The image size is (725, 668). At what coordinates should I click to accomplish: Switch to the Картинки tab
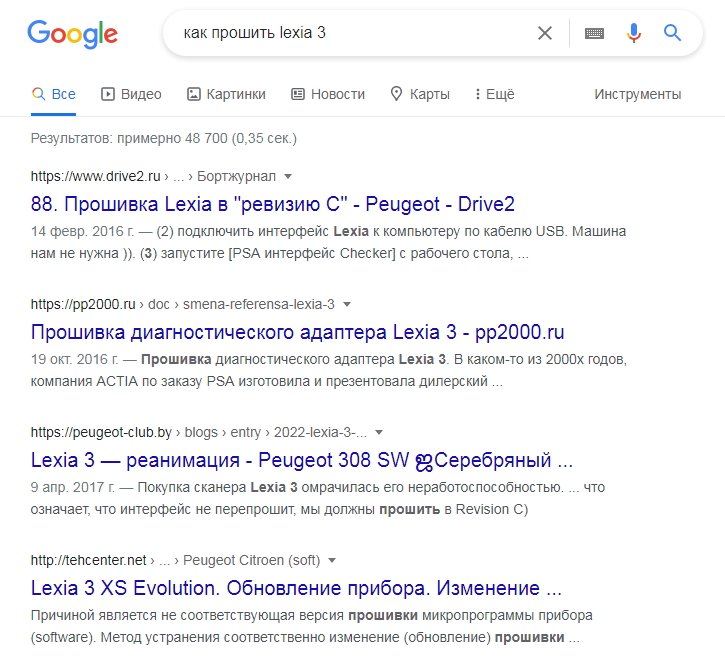[226, 94]
